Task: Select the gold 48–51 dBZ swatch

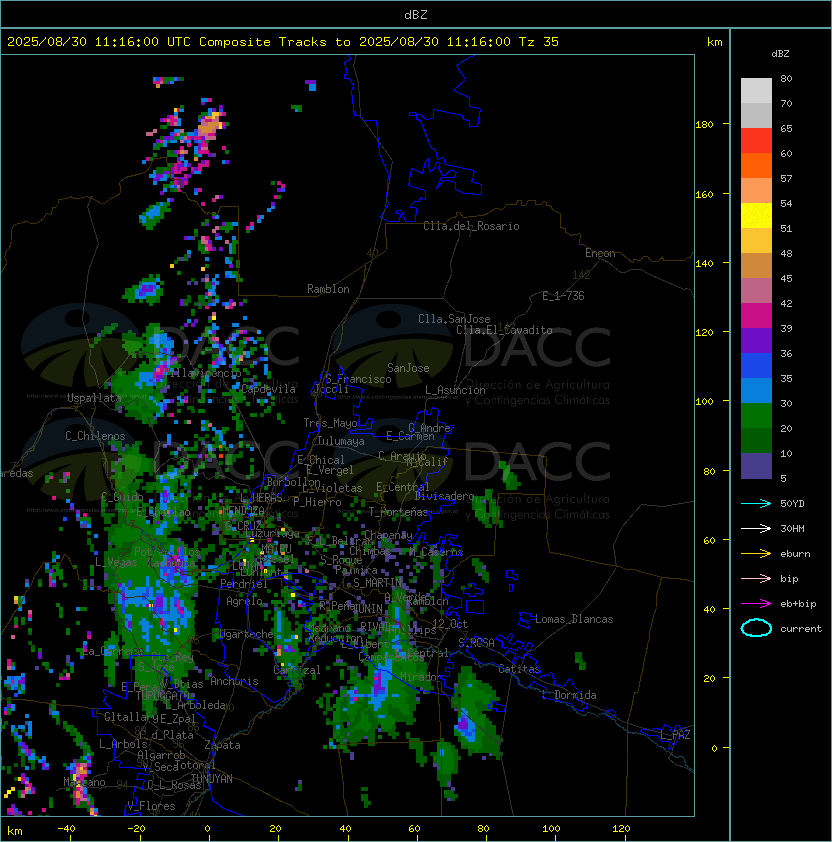Action: click(756, 241)
